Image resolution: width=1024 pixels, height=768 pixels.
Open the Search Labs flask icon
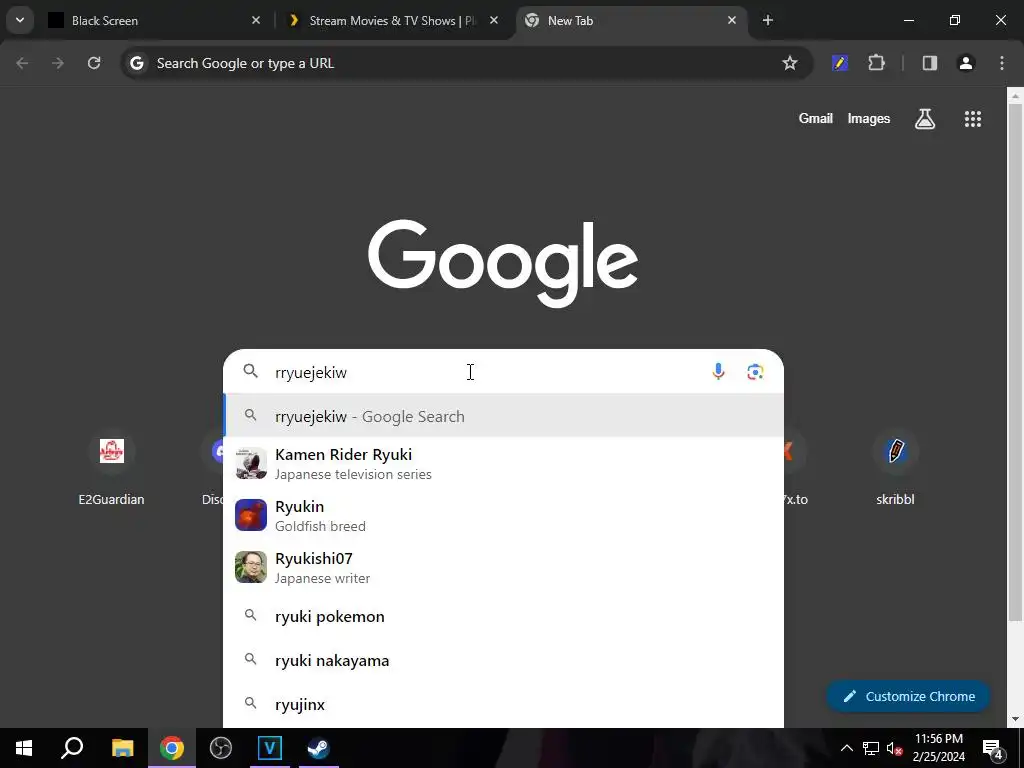point(925,118)
